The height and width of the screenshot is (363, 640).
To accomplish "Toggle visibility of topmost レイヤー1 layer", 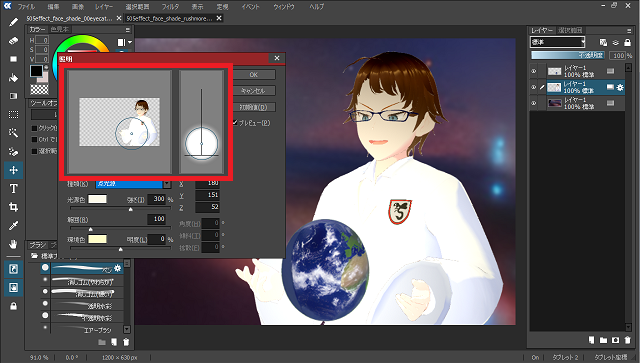I will click(x=533, y=71).
